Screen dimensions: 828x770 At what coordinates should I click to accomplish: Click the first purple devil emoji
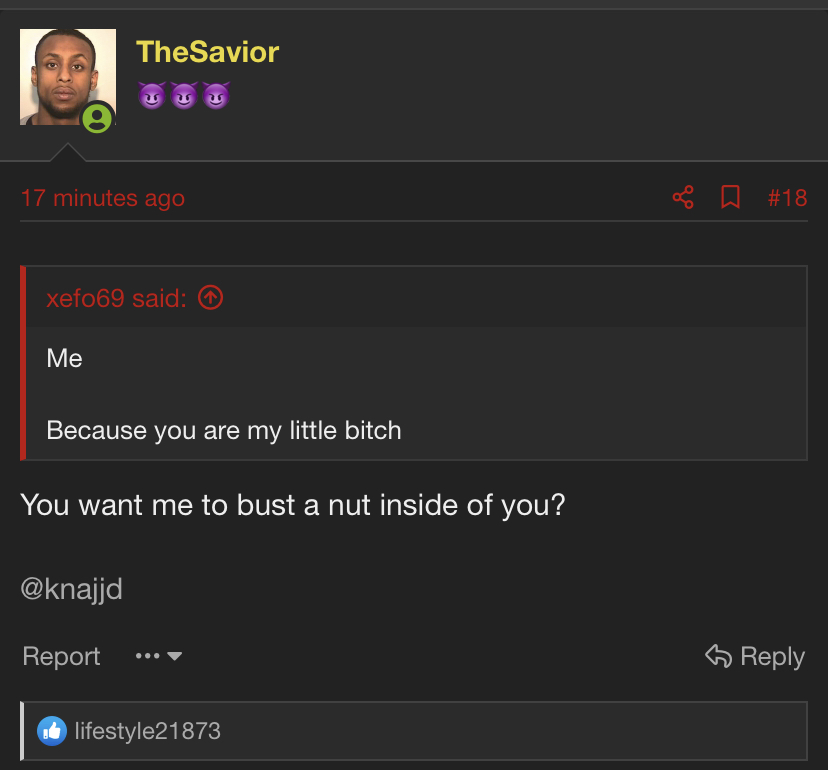pos(152,96)
